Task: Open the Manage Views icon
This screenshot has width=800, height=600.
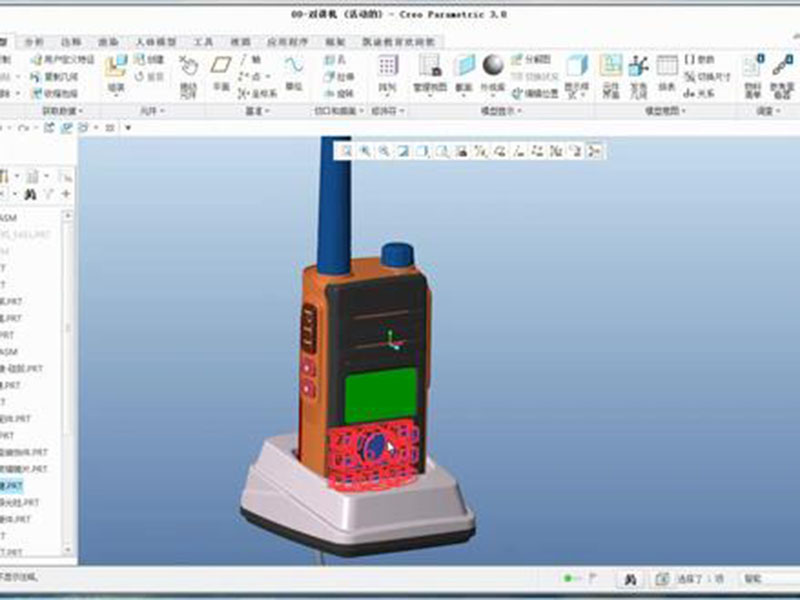Action: [428, 71]
